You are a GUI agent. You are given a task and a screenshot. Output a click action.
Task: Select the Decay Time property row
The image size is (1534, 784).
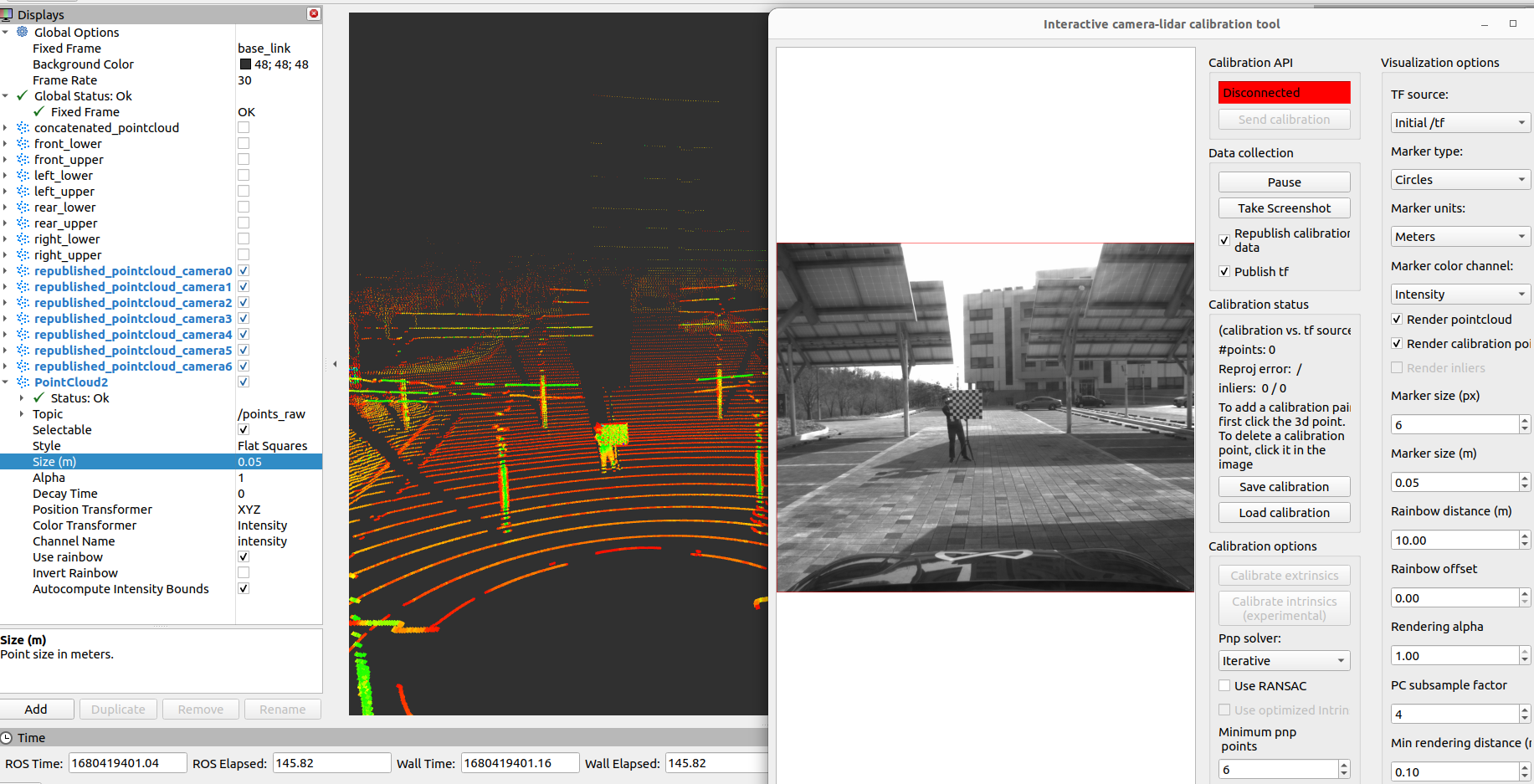(x=161, y=493)
